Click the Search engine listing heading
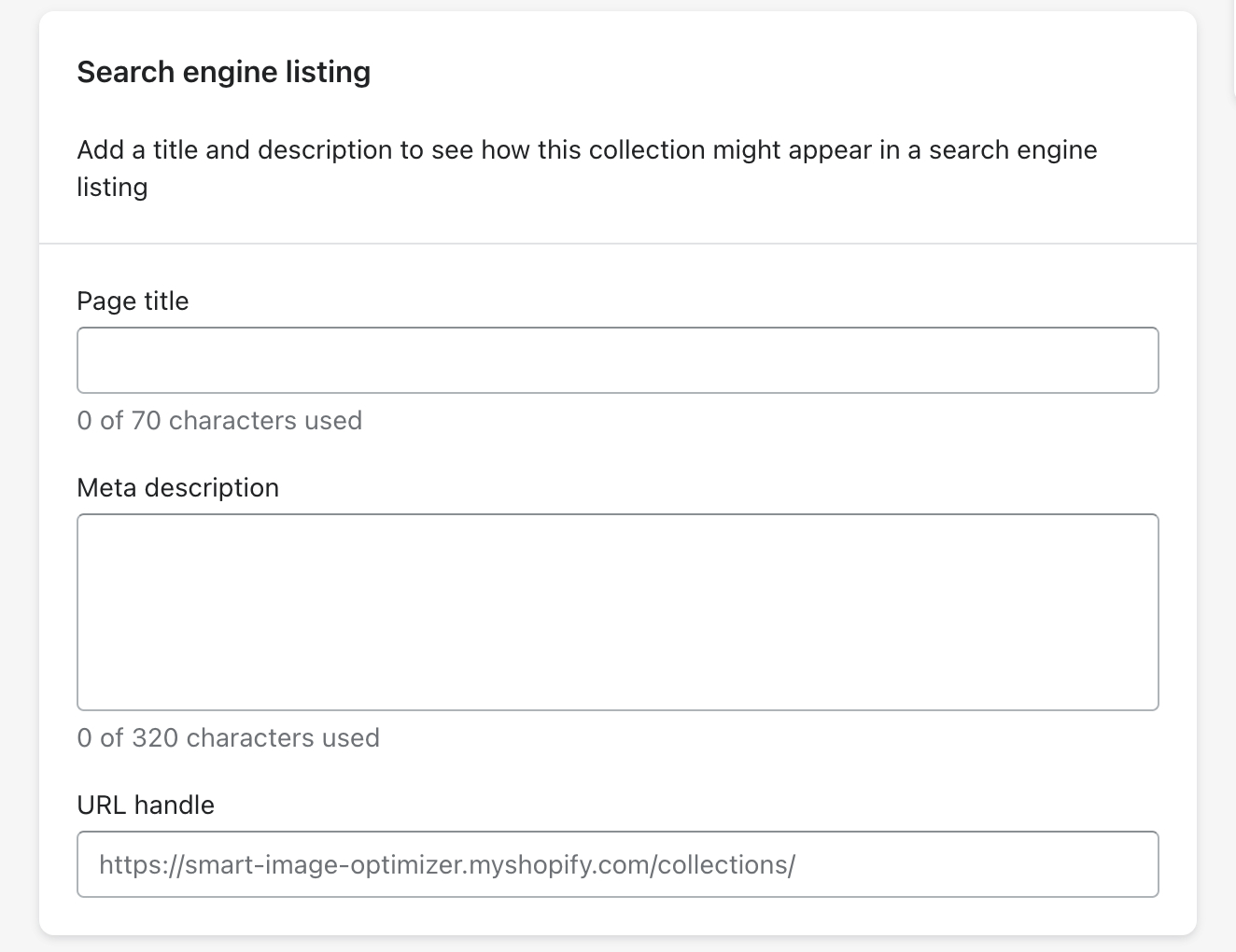This screenshot has height=952, width=1236. pos(223,71)
